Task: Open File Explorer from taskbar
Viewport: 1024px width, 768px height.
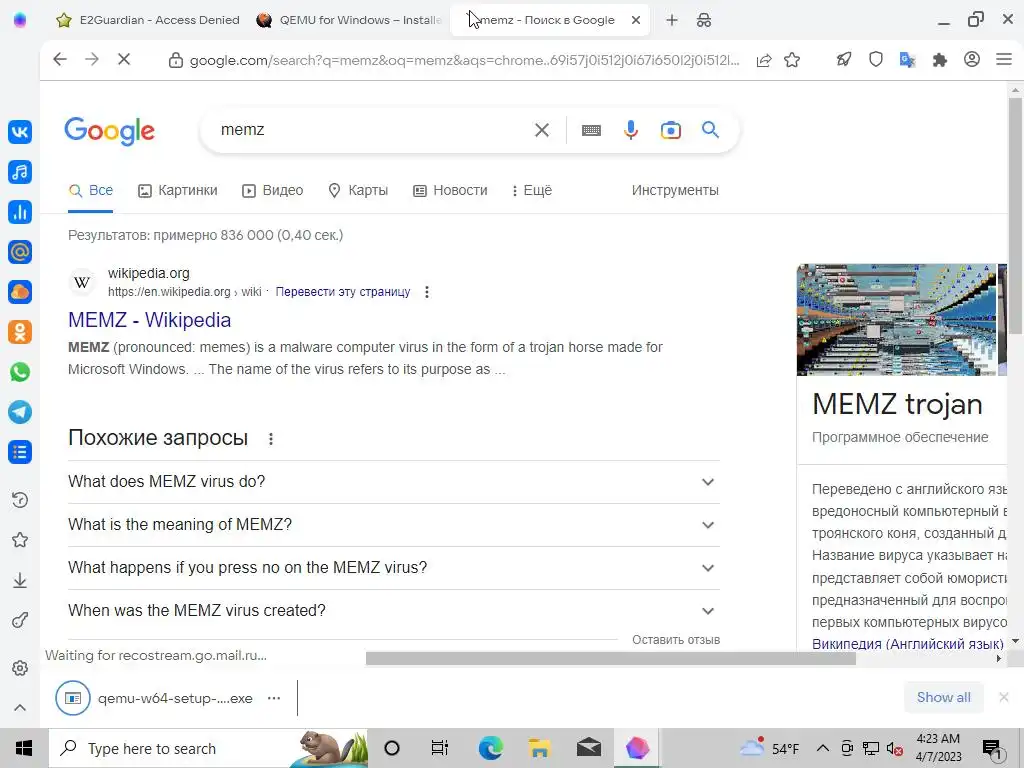Action: [x=539, y=748]
